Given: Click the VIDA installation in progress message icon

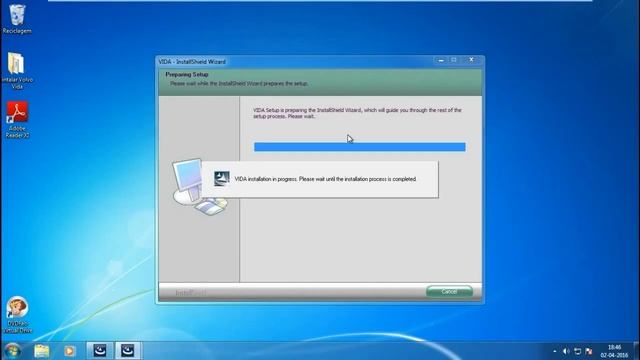Looking at the screenshot, I should [x=222, y=178].
